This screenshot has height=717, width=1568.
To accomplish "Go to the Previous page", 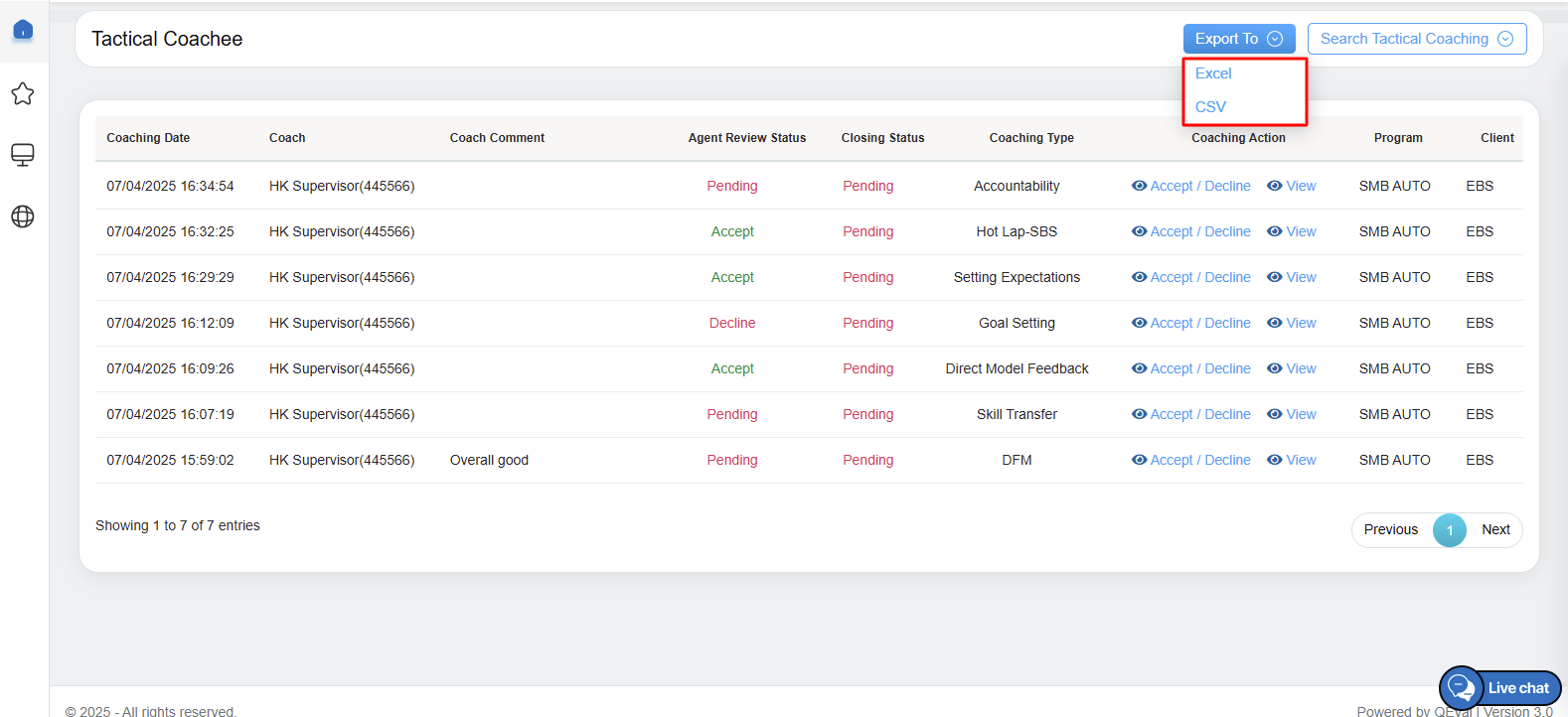I will [x=1390, y=529].
